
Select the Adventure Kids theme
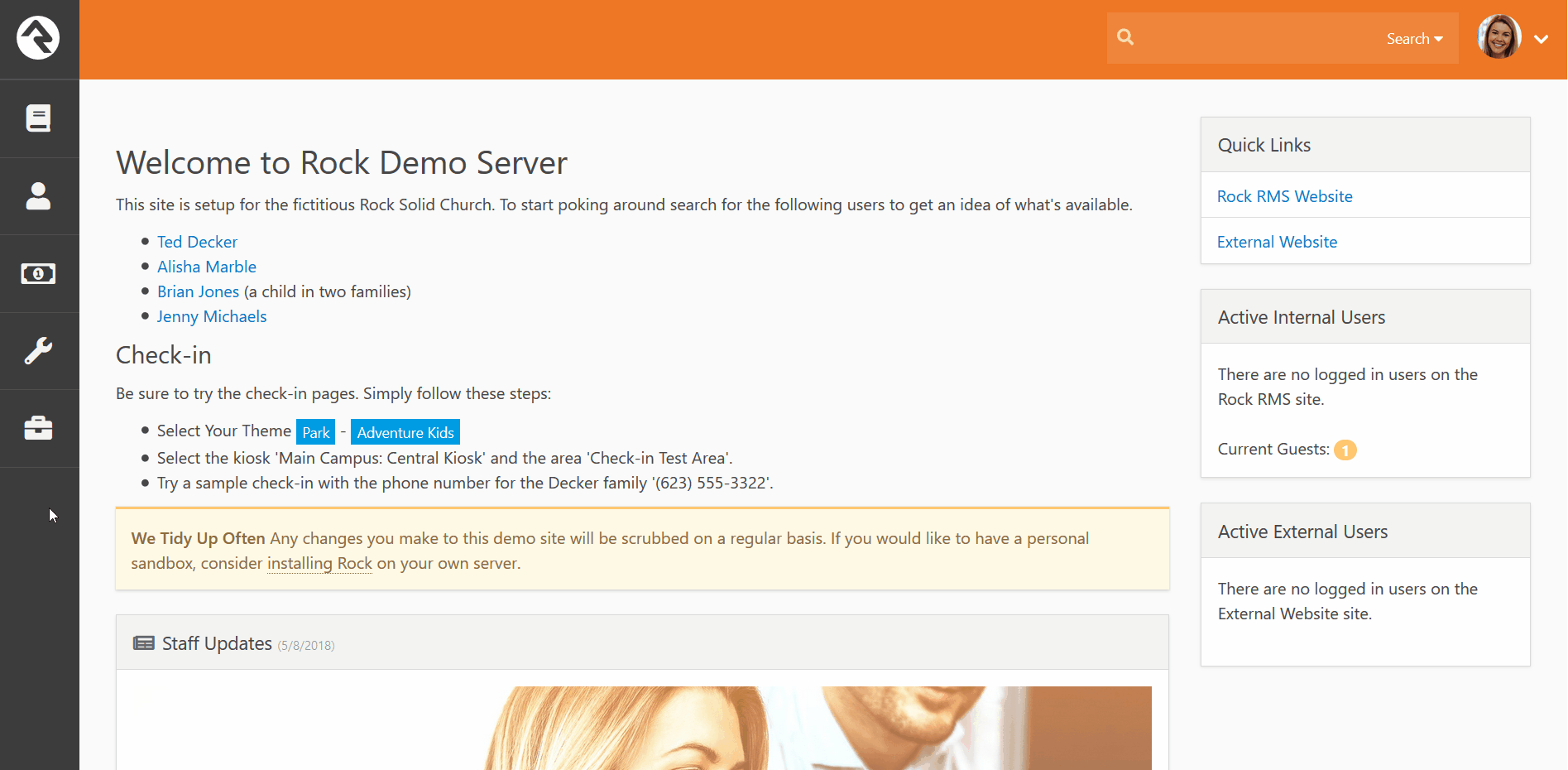pos(405,432)
